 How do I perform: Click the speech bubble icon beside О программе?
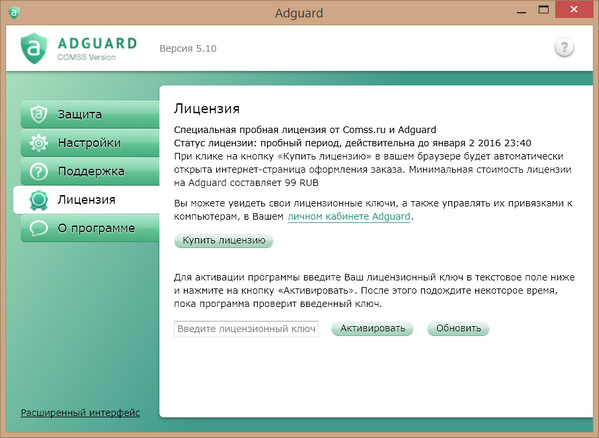pyautogui.click(x=39, y=228)
